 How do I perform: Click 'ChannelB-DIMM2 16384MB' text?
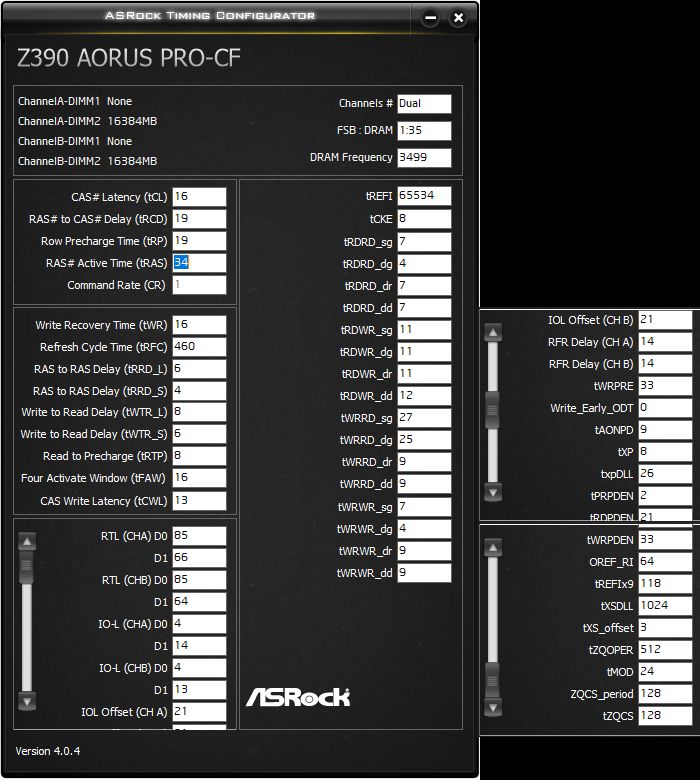coord(88,161)
